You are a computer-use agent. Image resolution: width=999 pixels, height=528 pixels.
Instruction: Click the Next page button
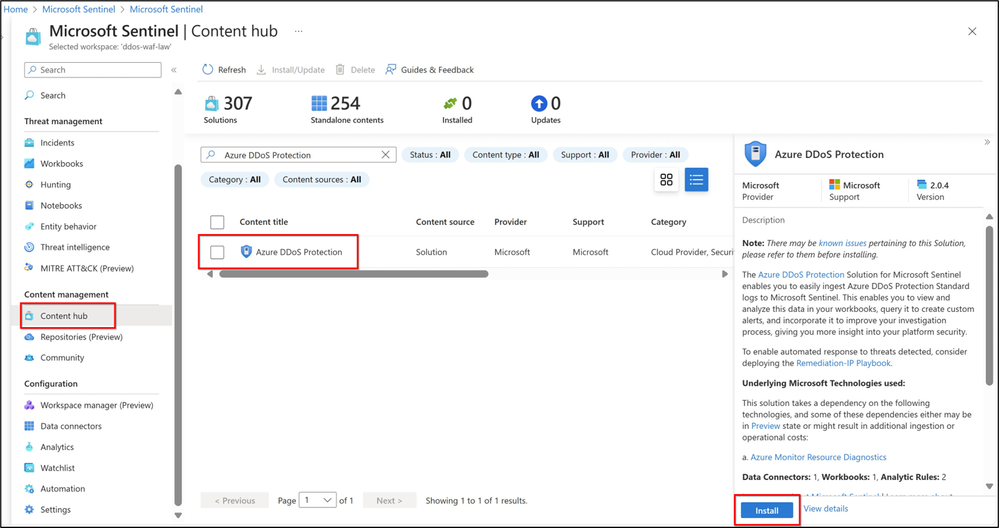point(389,501)
